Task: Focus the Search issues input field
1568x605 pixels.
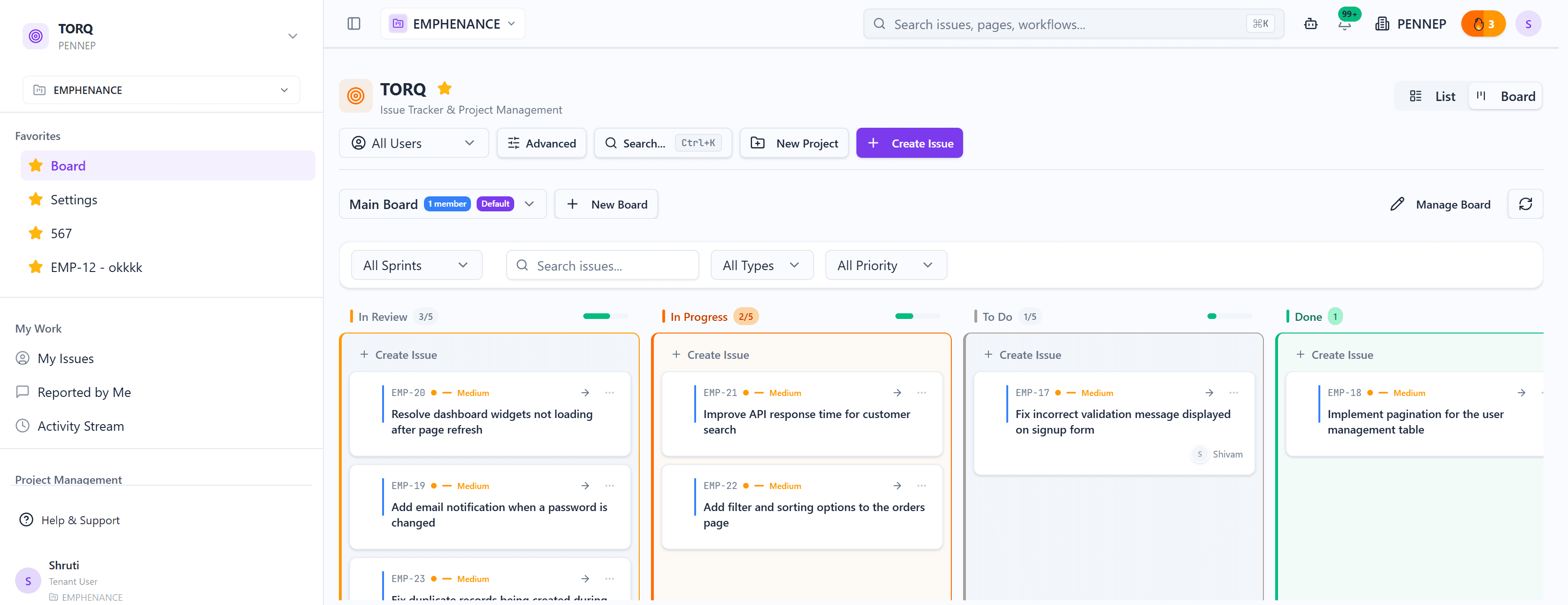Action: click(602, 265)
